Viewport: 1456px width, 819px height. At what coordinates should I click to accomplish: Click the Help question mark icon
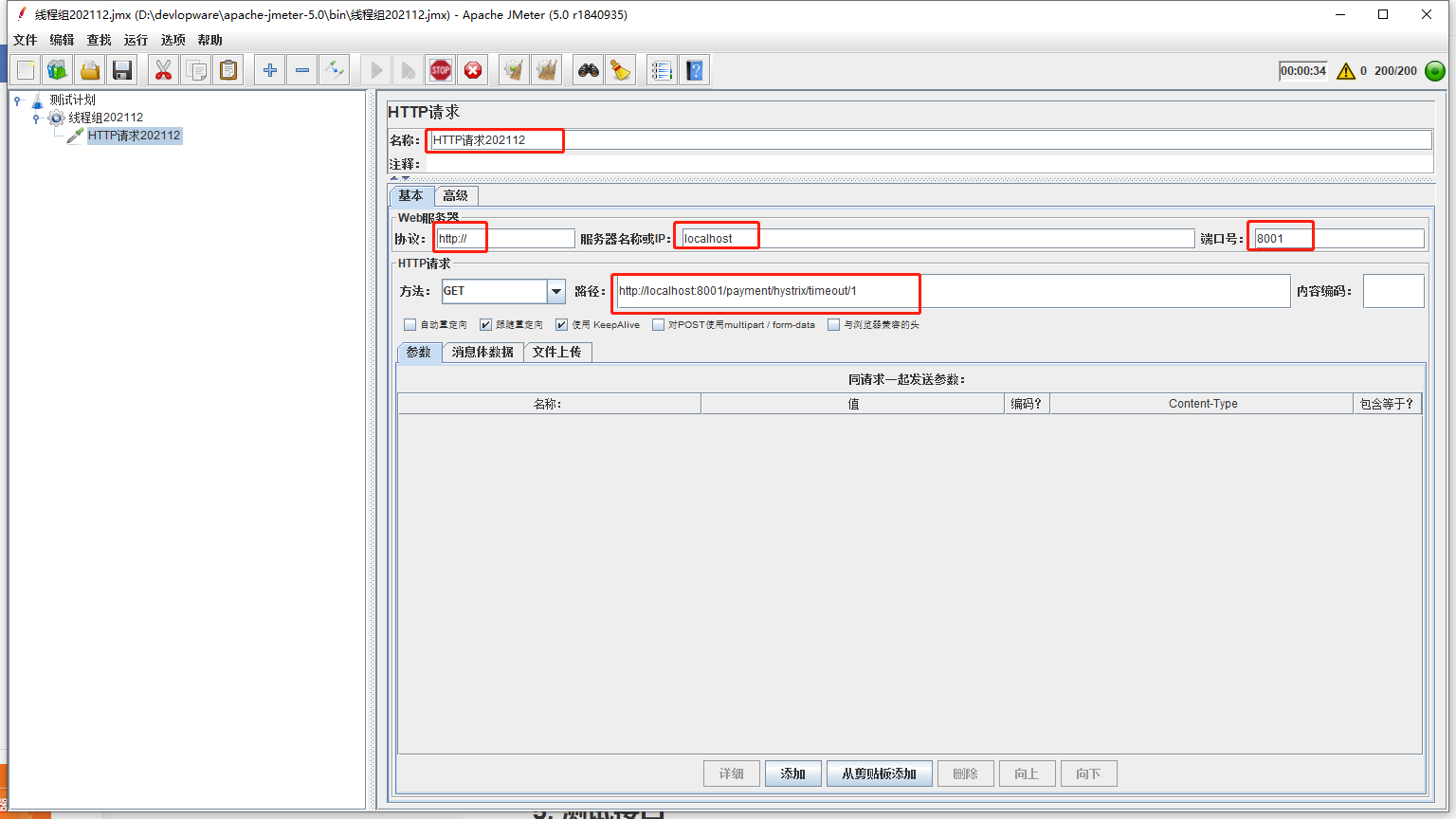pos(695,70)
